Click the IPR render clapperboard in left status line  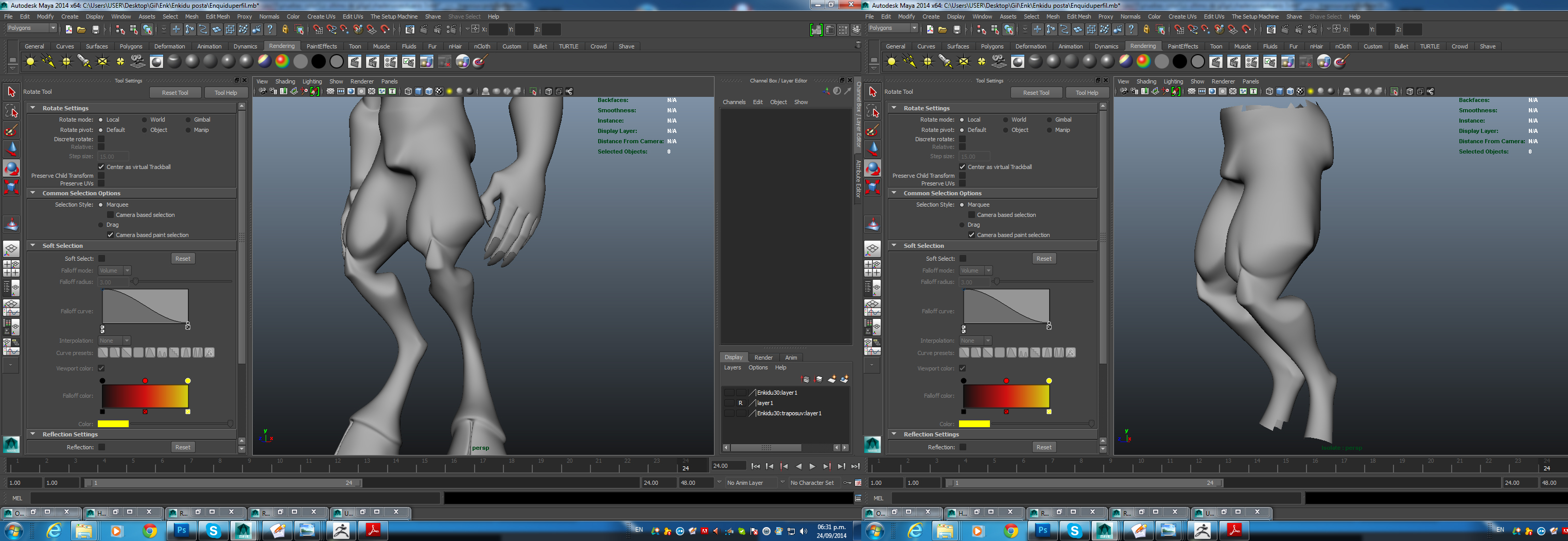(437, 29)
